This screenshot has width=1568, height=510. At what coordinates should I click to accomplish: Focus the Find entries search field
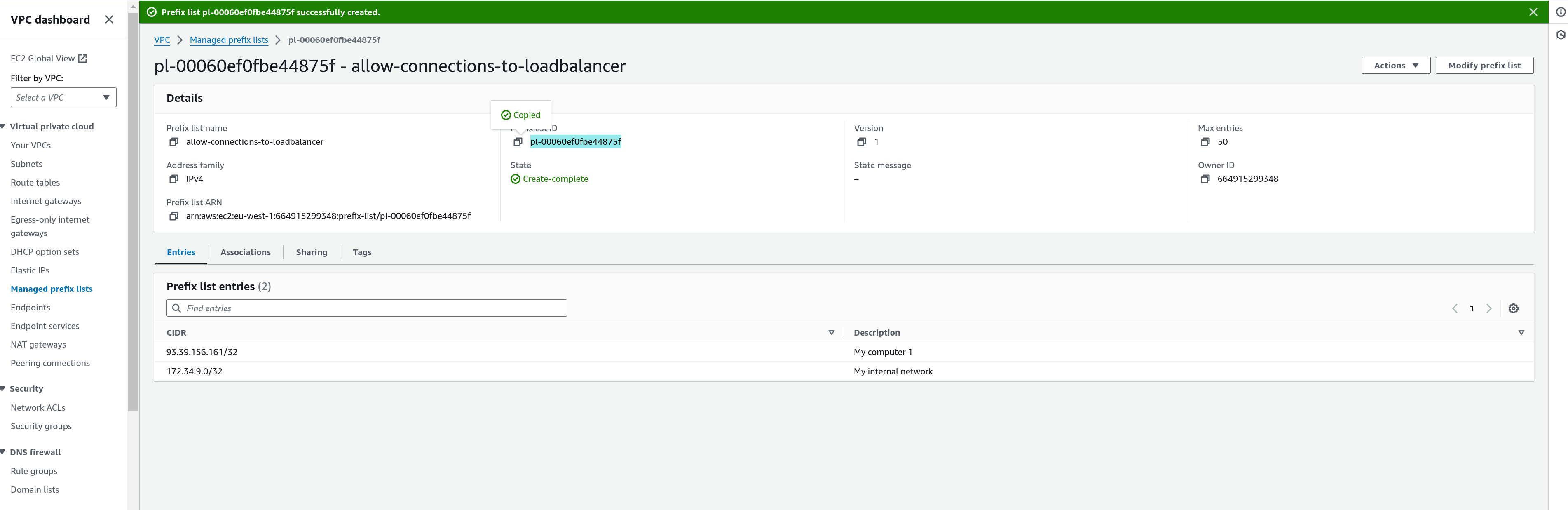(x=374, y=308)
